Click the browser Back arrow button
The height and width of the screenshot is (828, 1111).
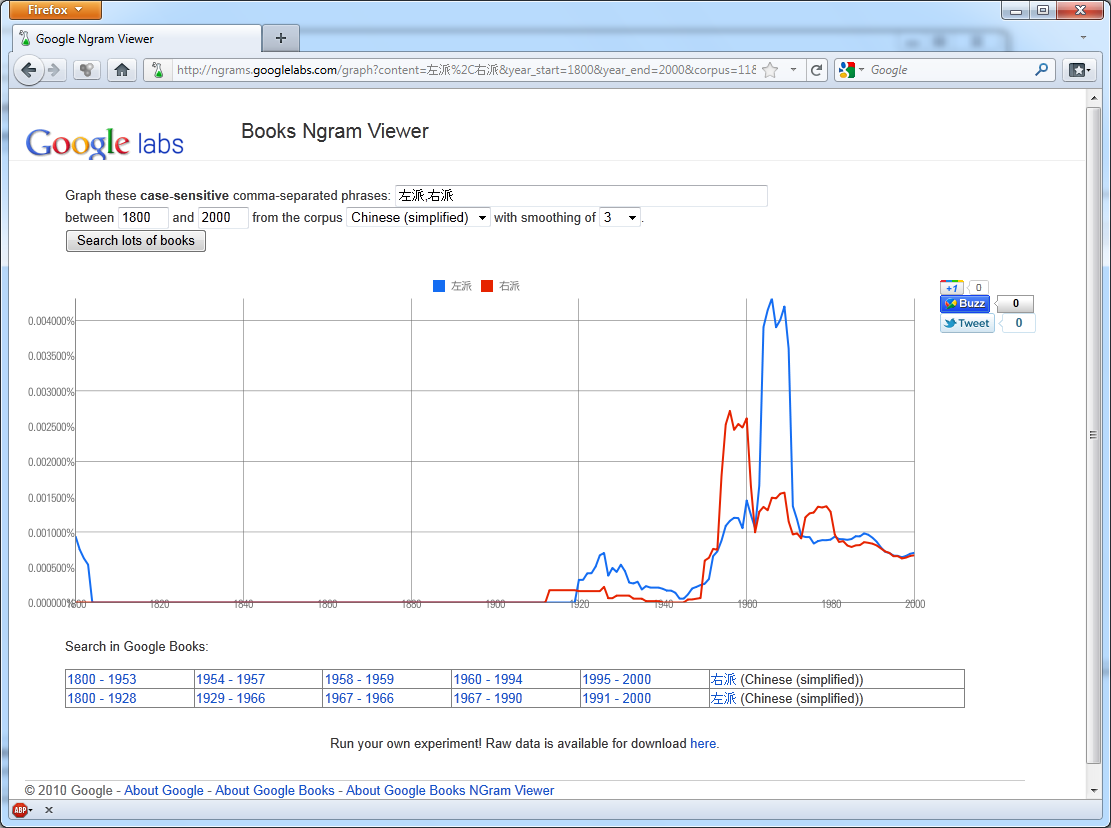(28, 70)
